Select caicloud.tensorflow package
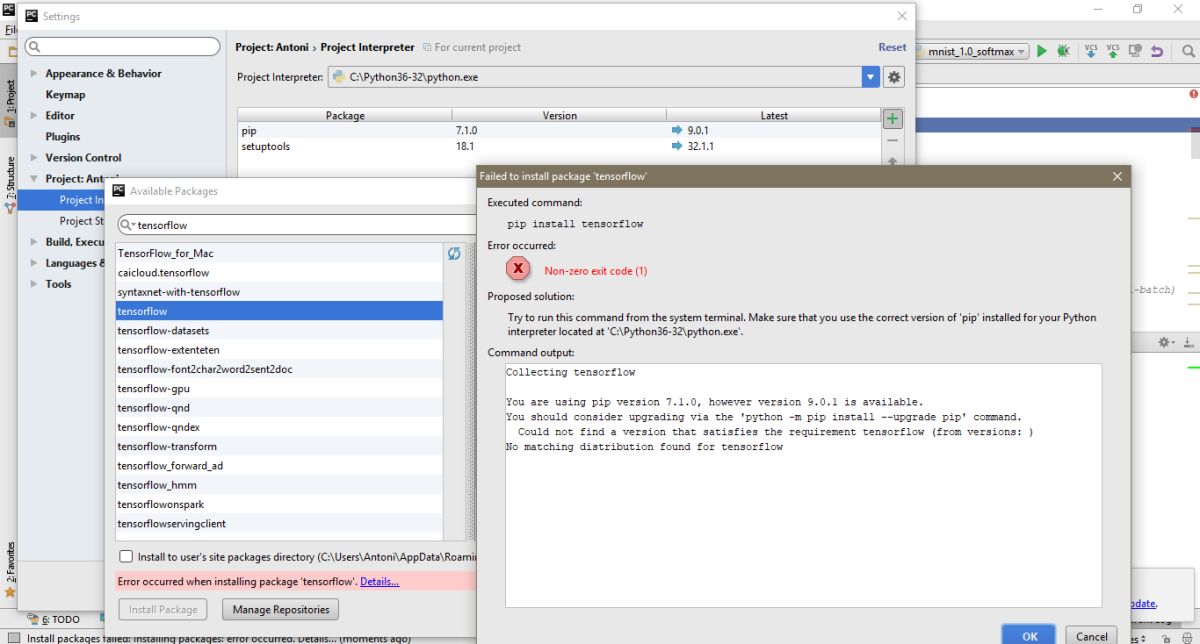Screen dimensions: 1200x644 click(279, 272)
